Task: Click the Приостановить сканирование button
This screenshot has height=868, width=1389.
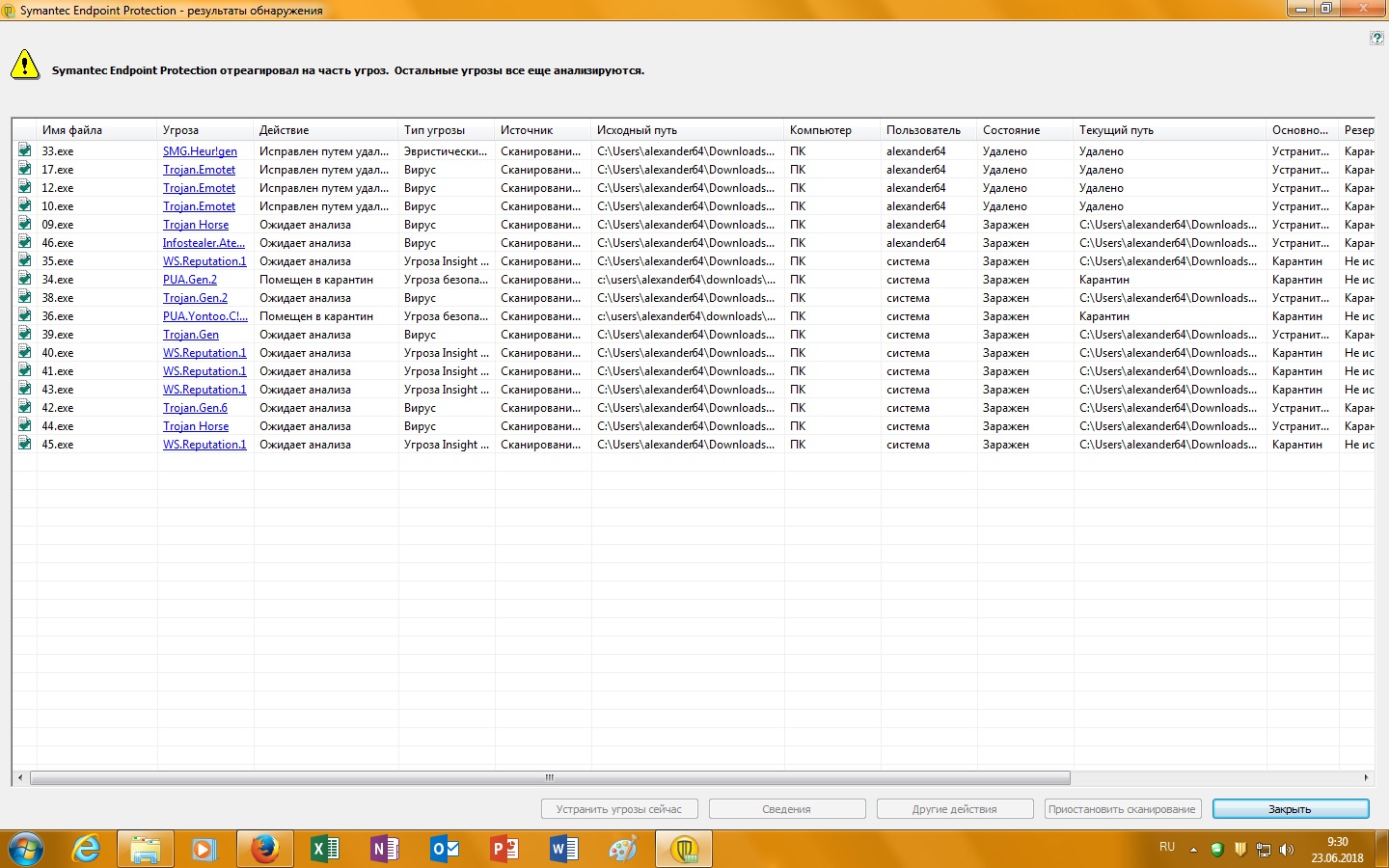Action: (1122, 809)
